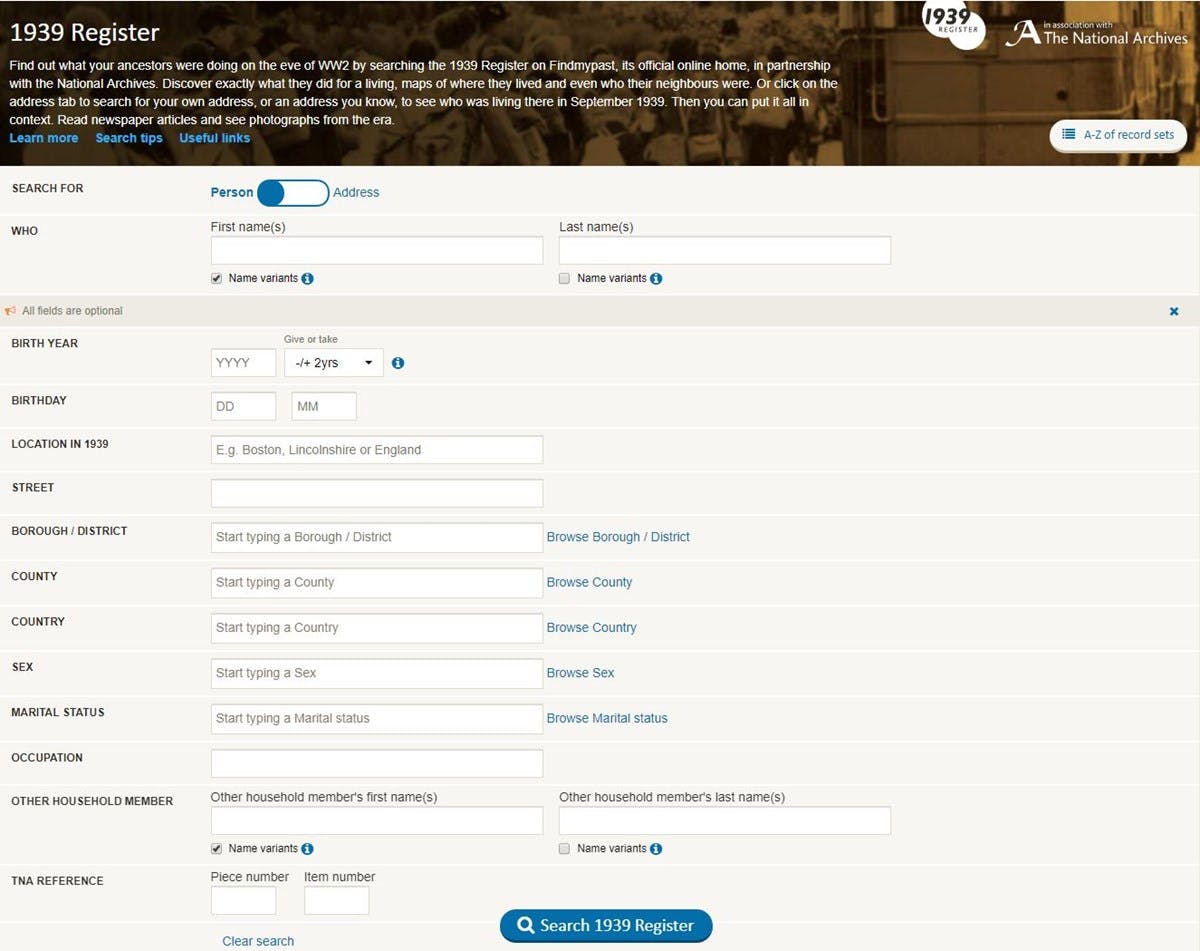
Task: Click Search 1939 Register button
Action: 606,926
